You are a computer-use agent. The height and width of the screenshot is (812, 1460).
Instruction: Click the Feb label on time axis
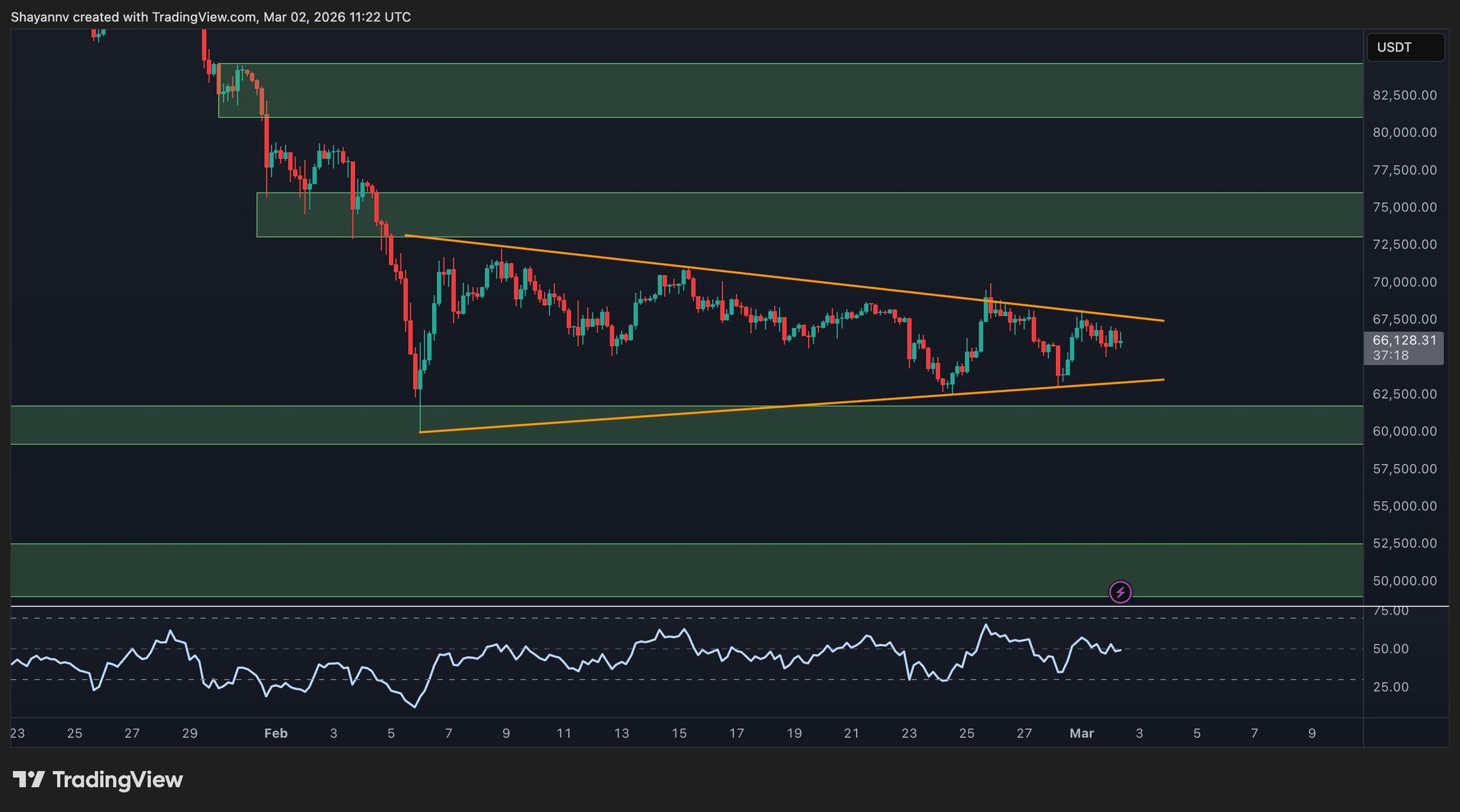coord(275,733)
